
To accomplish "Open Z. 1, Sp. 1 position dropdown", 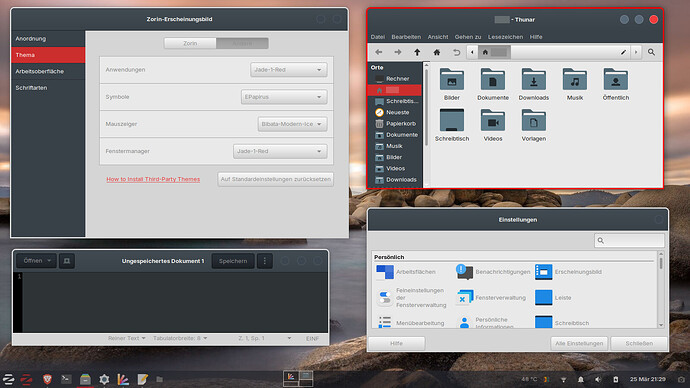I will click(x=264, y=338).
